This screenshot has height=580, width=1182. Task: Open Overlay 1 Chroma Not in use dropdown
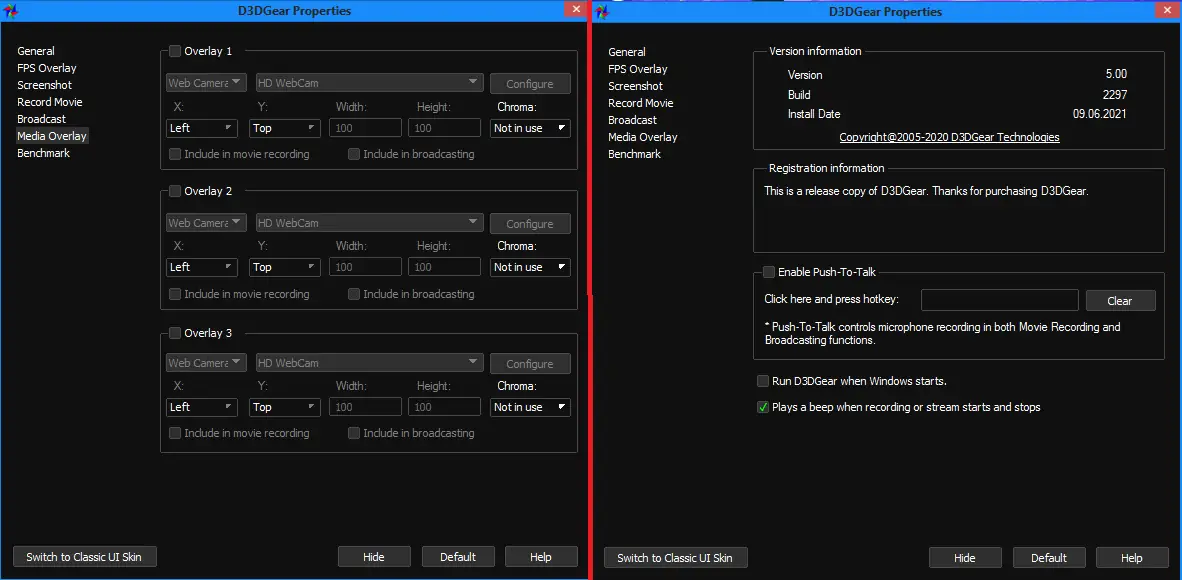coord(531,128)
